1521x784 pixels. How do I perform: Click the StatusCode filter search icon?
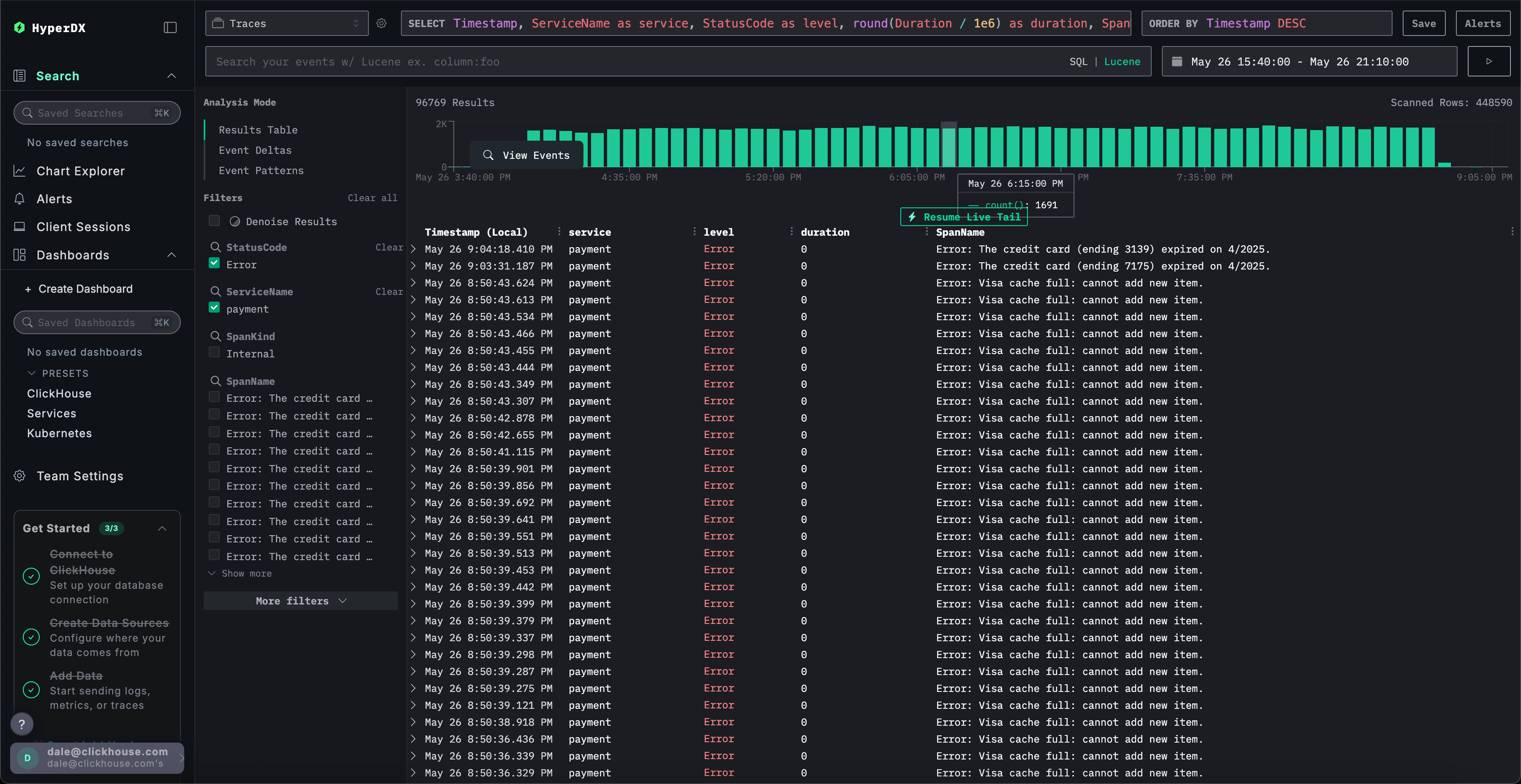(215, 248)
